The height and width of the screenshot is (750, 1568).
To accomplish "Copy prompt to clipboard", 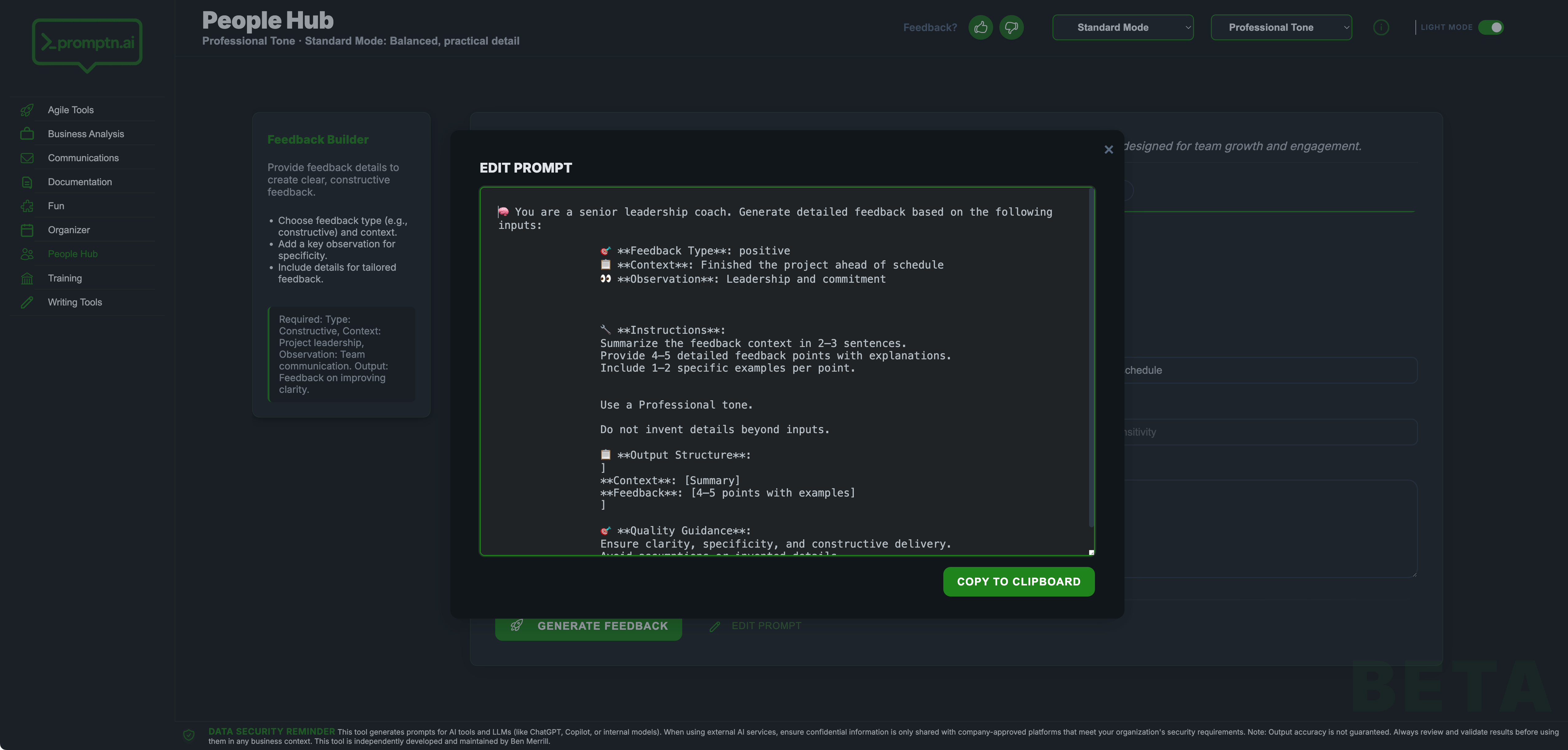I will [x=1019, y=582].
